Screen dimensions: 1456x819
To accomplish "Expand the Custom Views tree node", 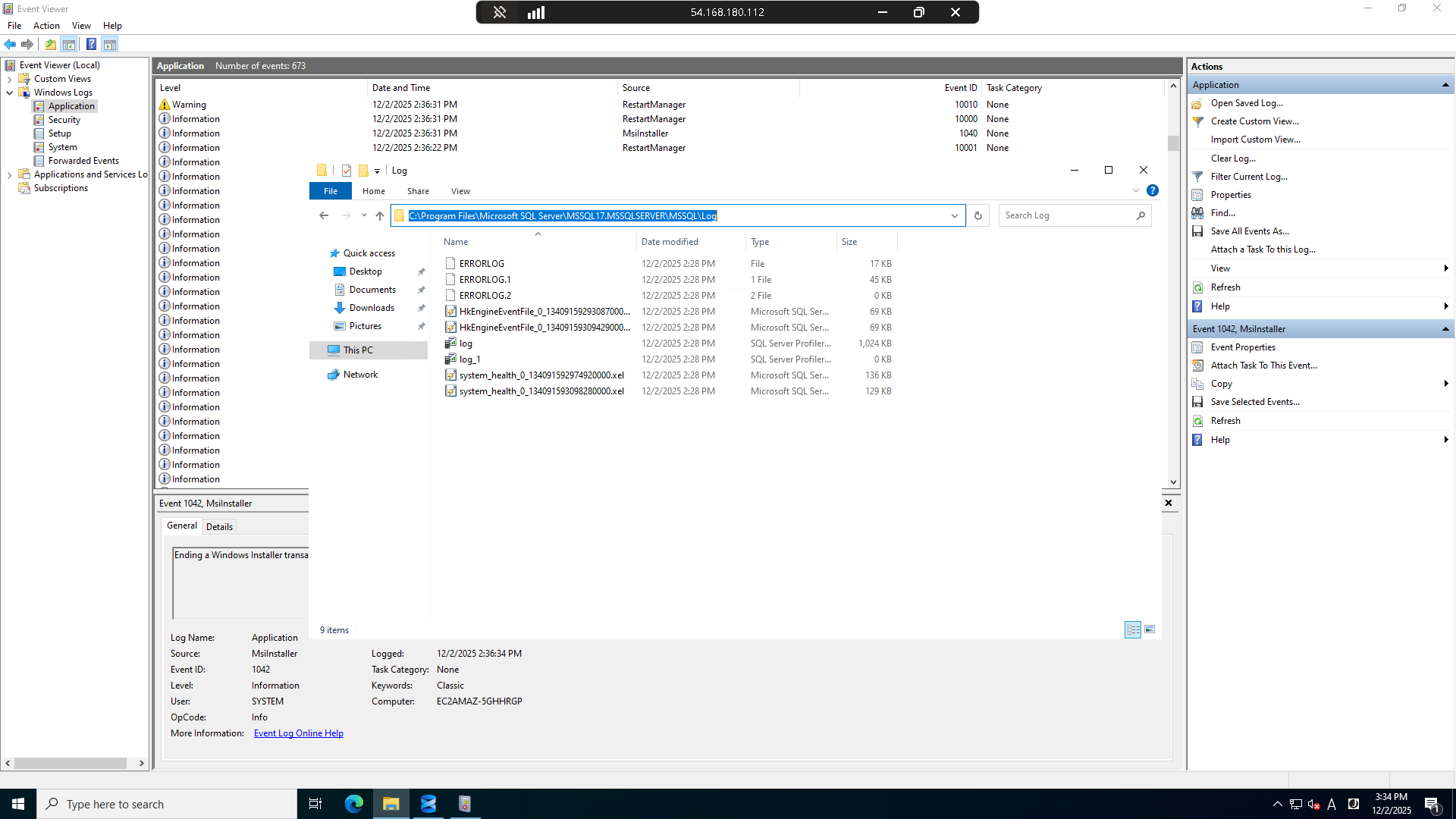I will pos(9,79).
